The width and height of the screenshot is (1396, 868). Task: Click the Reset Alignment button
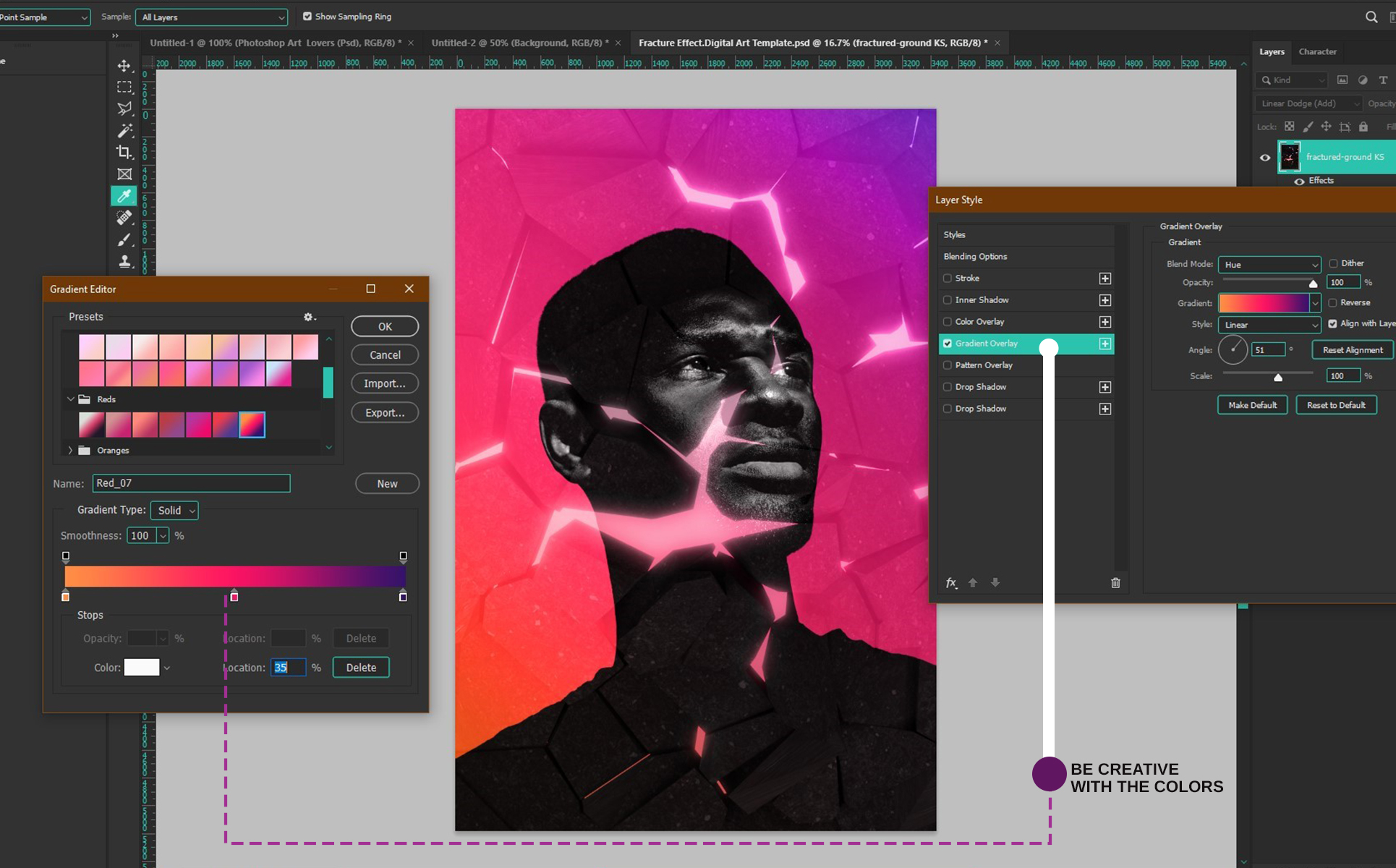point(1352,350)
